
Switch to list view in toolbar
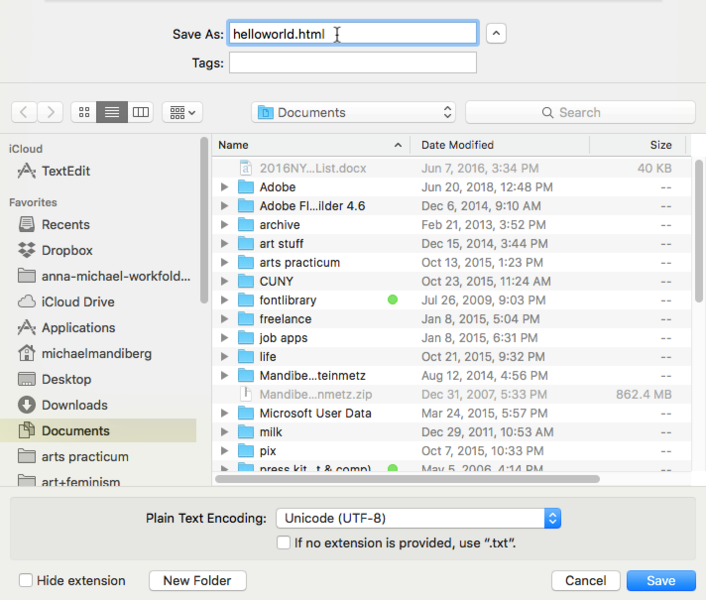tap(112, 112)
